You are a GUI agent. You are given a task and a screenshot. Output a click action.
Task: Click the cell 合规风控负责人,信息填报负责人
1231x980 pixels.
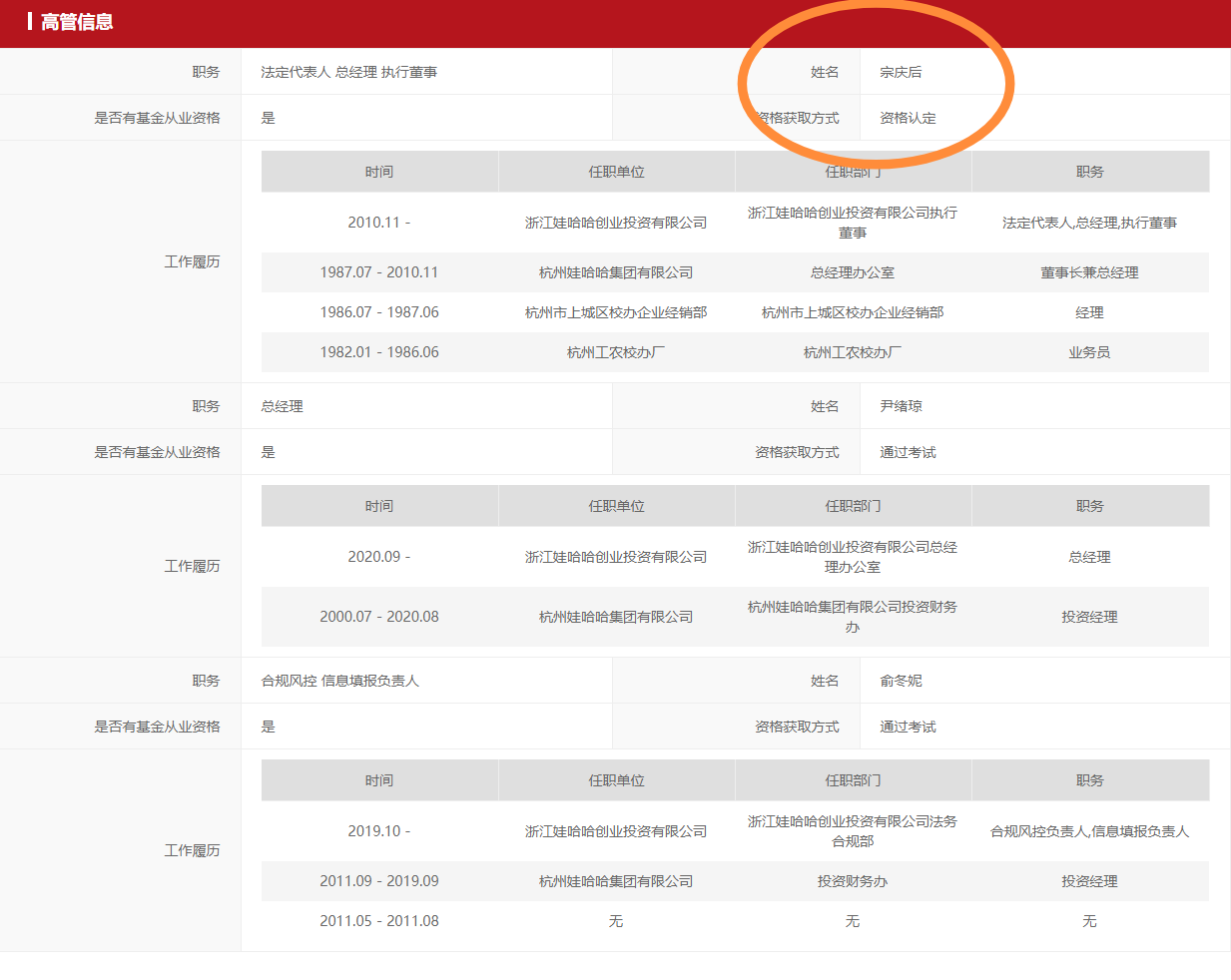pyautogui.click(x=1089, y=831)
